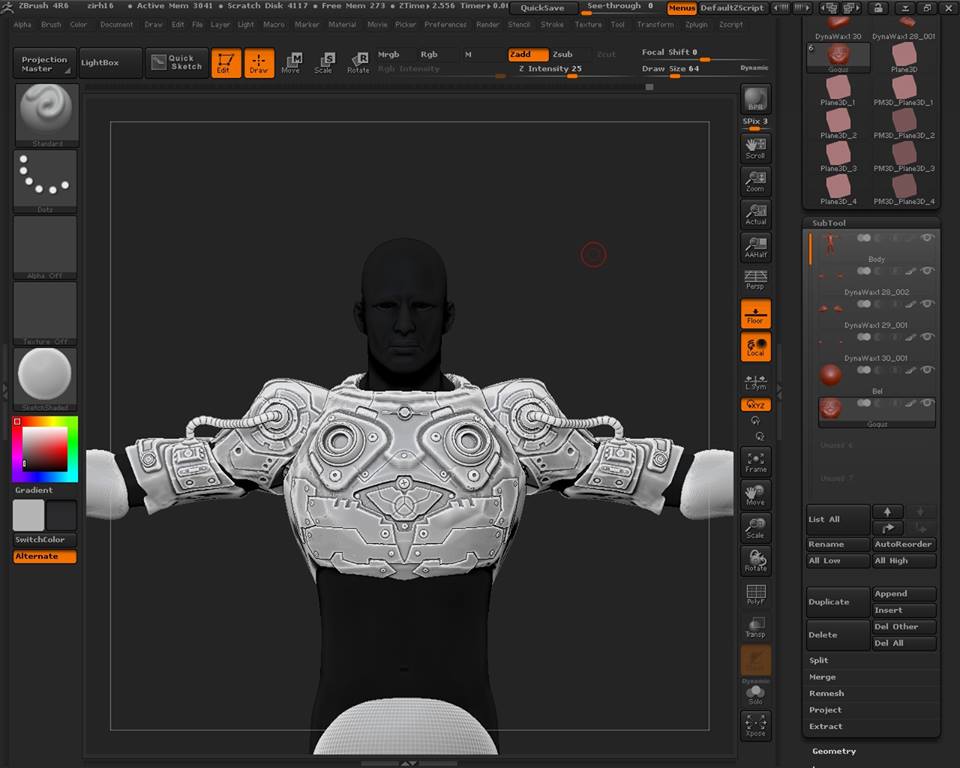Click the Append subtool button
The image size is (960, 768).
point(904,593)
